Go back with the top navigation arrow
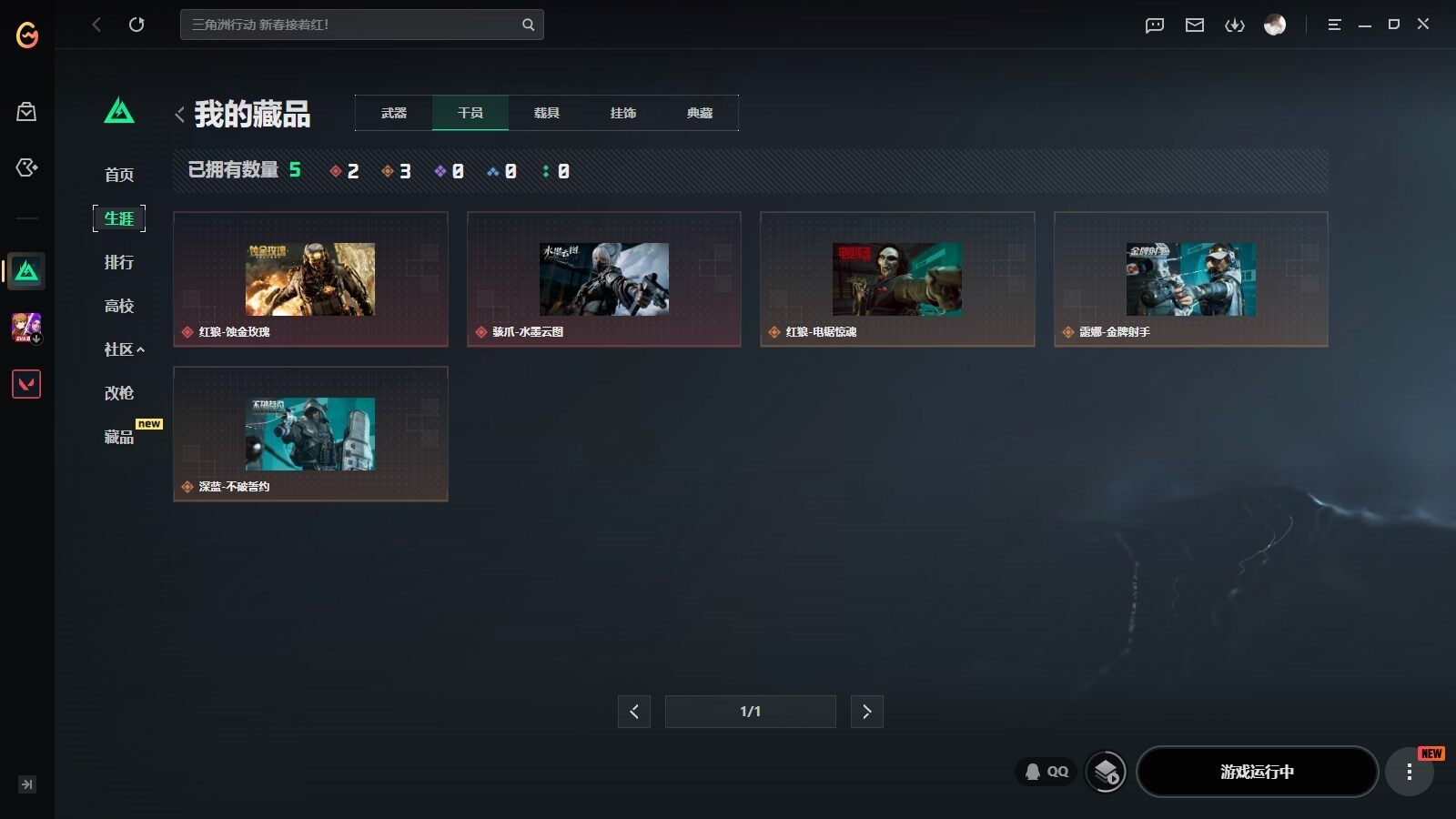Viewport: 1456px width, 819px height. click(96, 25)
